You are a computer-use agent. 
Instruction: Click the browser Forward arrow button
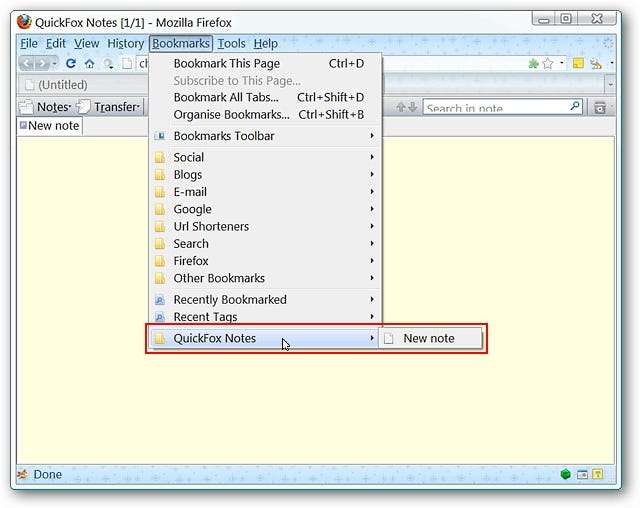42,63
